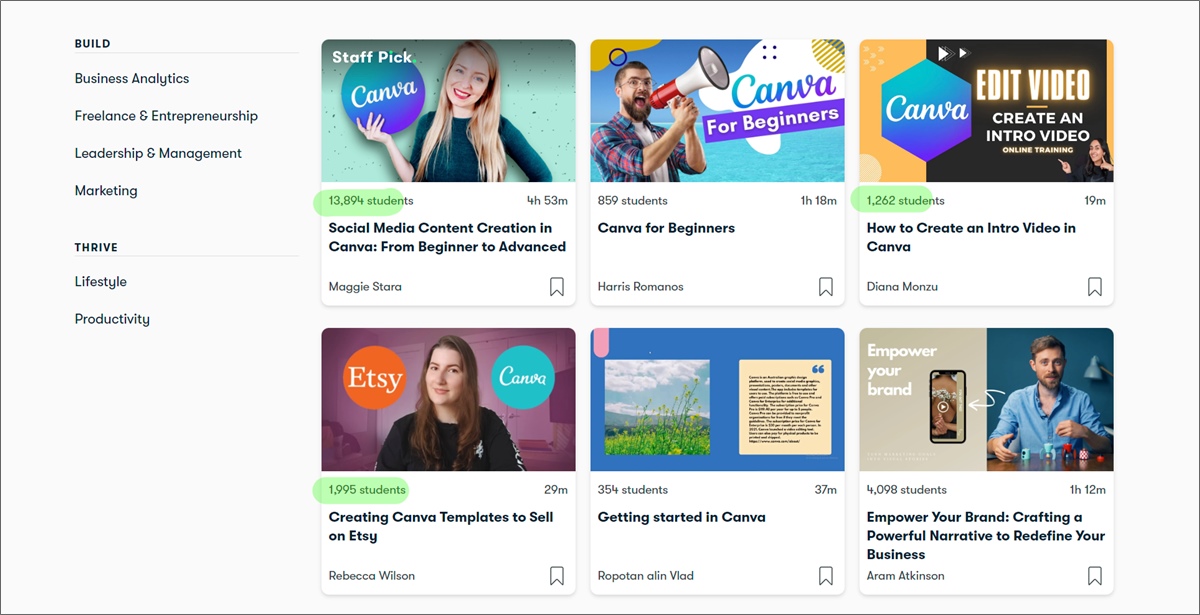
Task: Bookmark "Creating Canva Templates to Sell on Etsy"
Action: 556,575
